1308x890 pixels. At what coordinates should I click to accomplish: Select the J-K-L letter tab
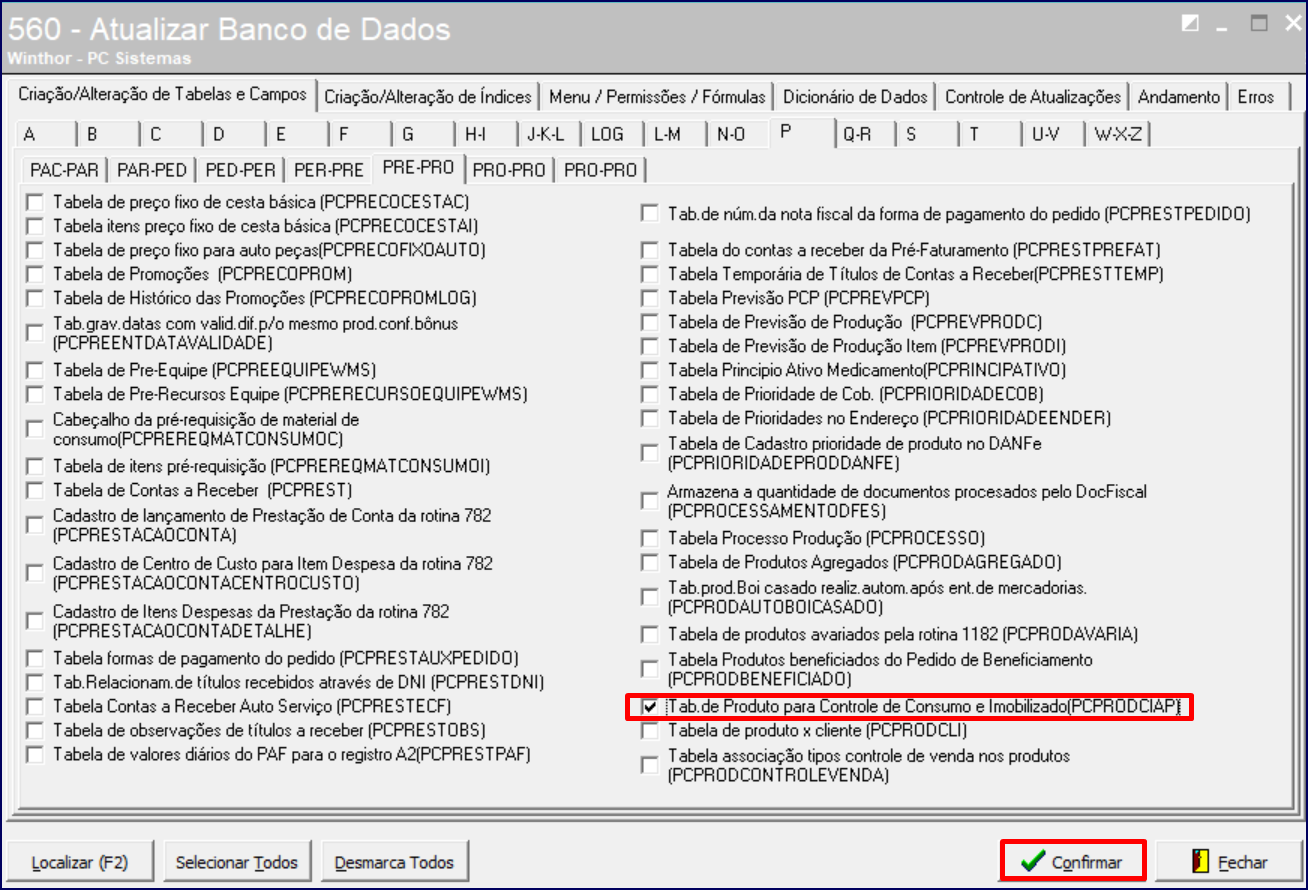(549, 134)
